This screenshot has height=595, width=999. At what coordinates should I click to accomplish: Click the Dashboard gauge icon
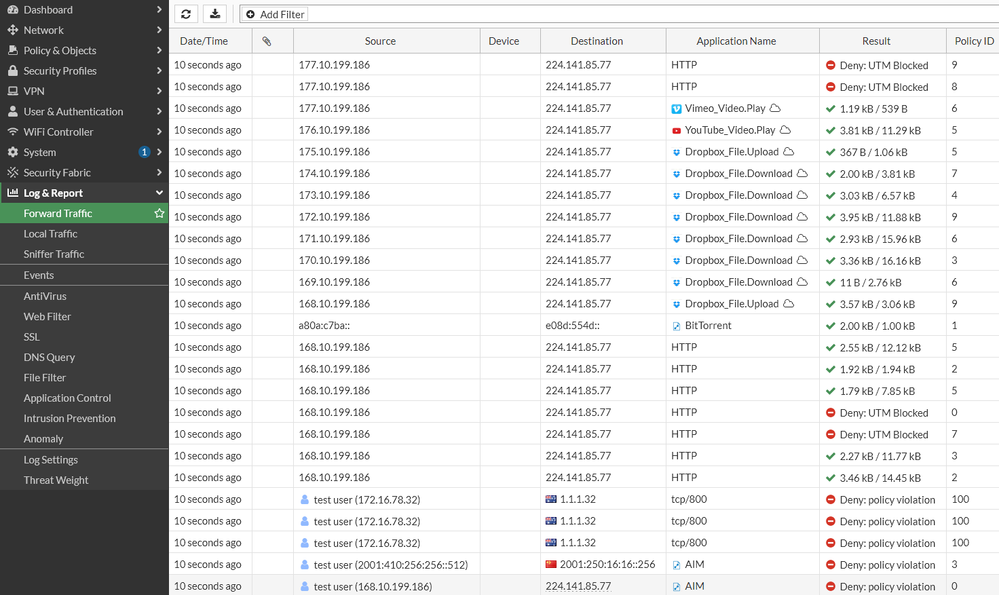(x=13, y=10)
